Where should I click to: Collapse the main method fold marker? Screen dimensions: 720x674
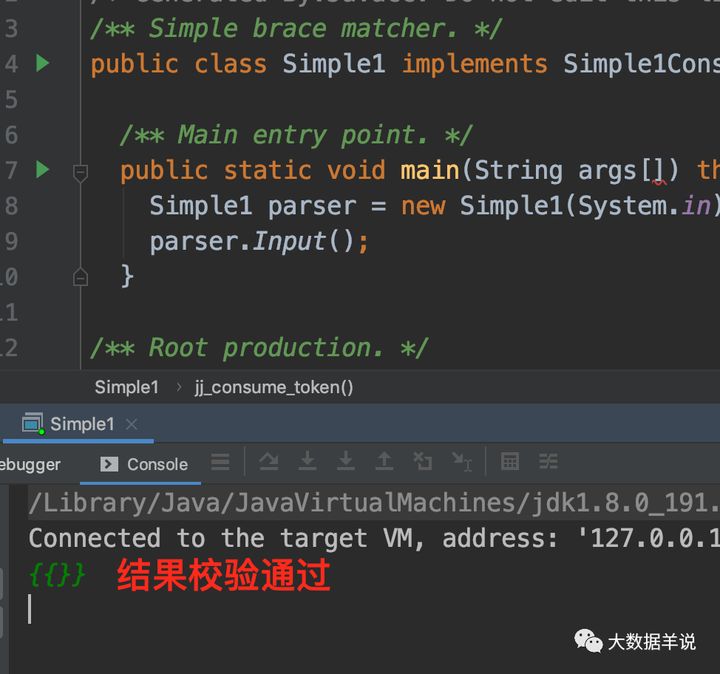pyautogui.click(x=80, y=173)
